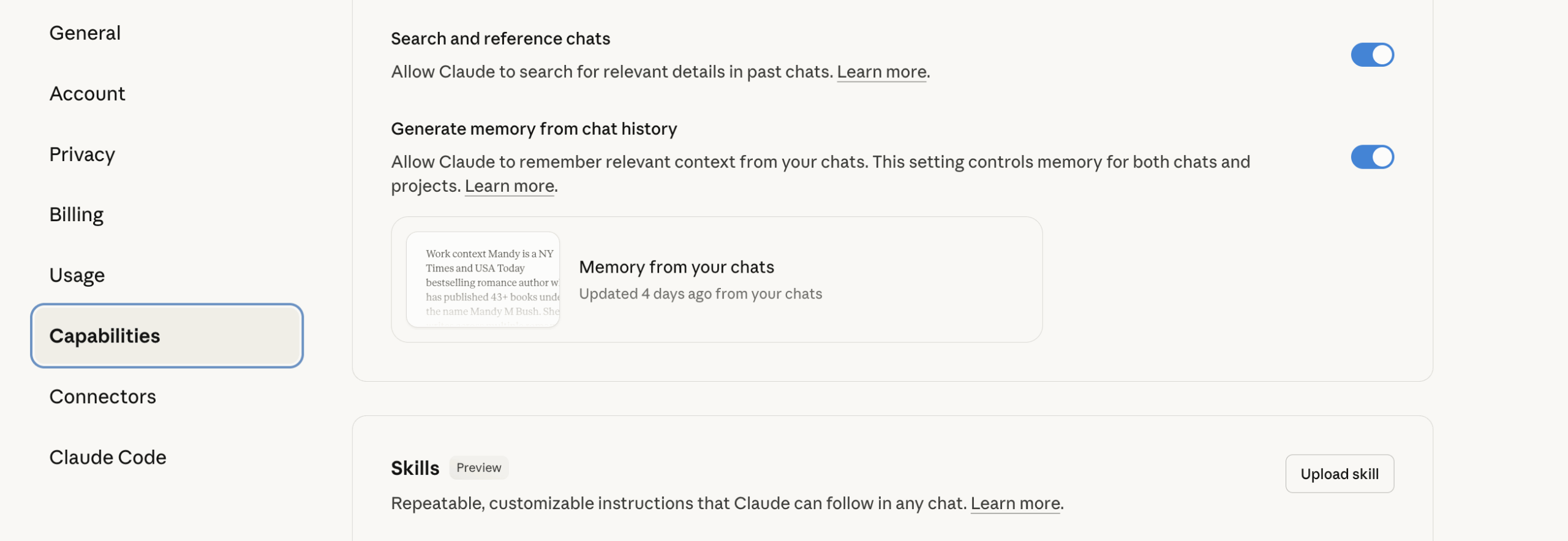The width and height of the screenshot is (1568, 541).
Task: View the Usage section
Action: coord(77,275)
